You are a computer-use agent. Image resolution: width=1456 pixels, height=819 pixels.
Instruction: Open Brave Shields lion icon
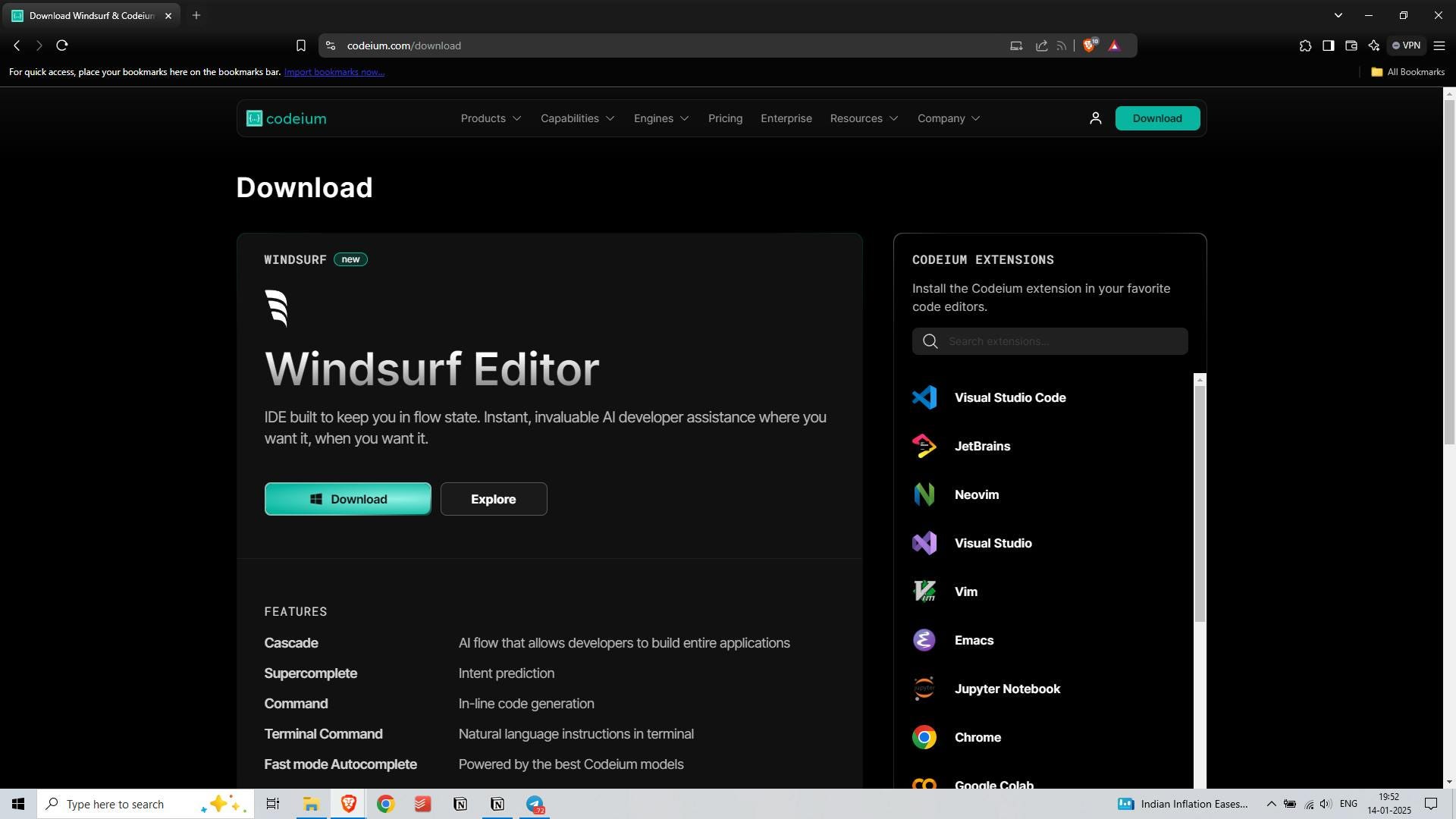click(x=1090, y=45)
